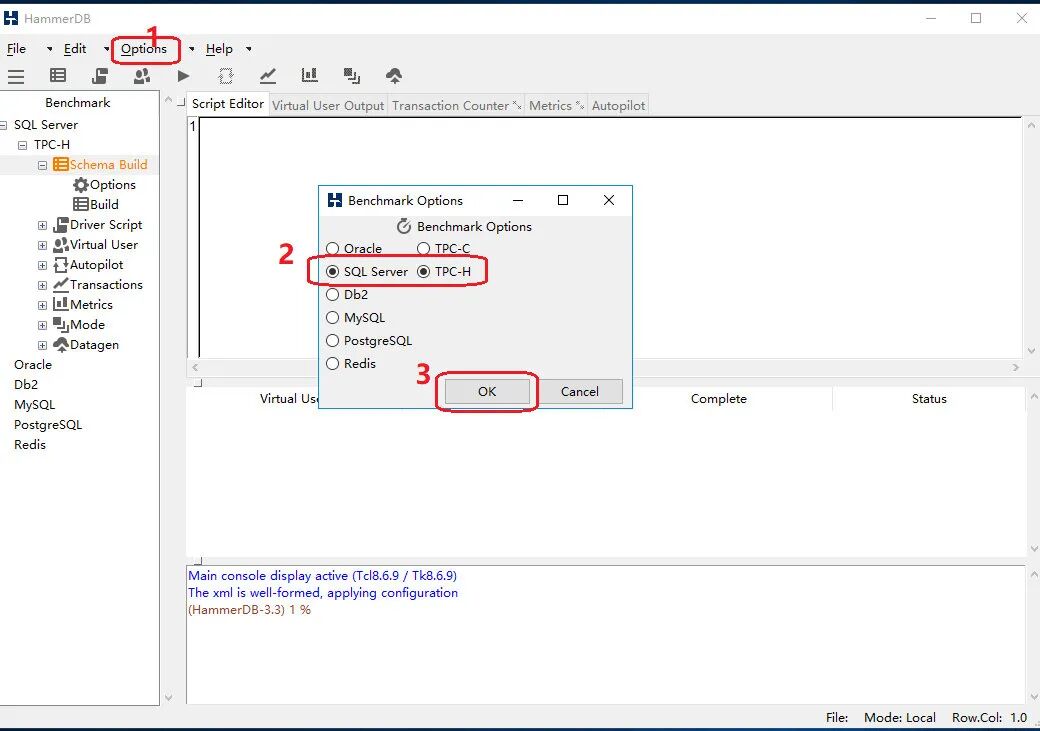Click the Build table icon in tree
Image resolution: width=1040 pixels, height=731 pixels.
click(81, 204)
